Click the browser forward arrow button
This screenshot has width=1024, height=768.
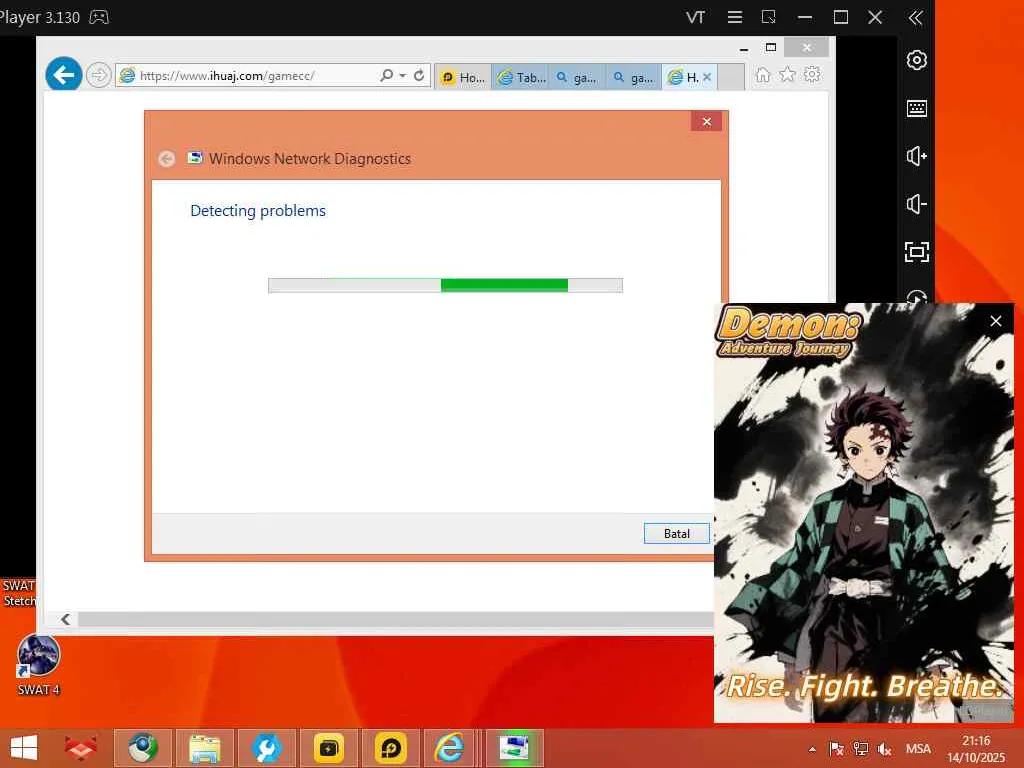point(99,75)
